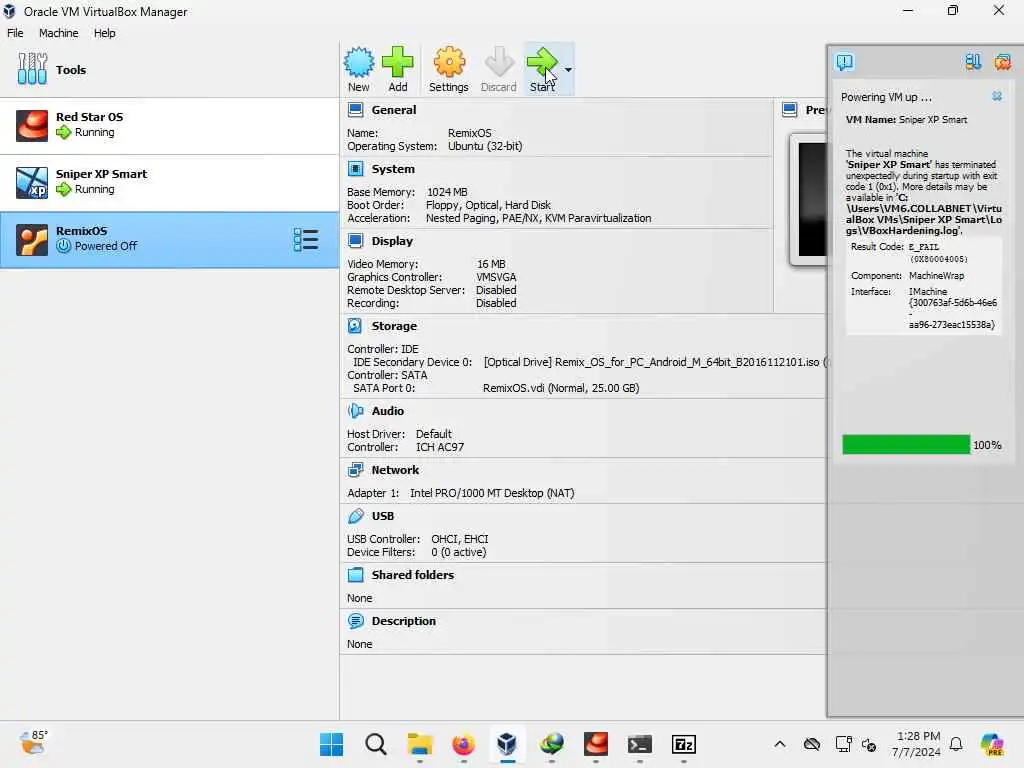Screen dimensions: 1024x768
Task: Click the VirtualBox cube taskbar icon
Action: coord(507,744)
